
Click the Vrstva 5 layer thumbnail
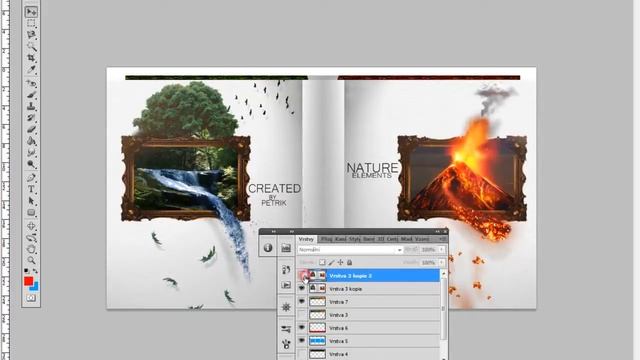tap(318, 341)
